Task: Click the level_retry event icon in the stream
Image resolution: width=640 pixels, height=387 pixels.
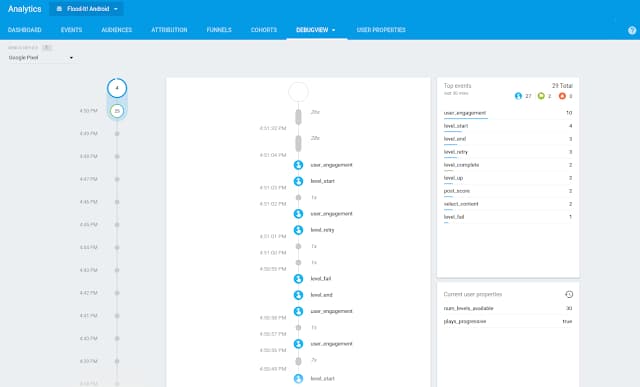Action: [x=298, y=230]
